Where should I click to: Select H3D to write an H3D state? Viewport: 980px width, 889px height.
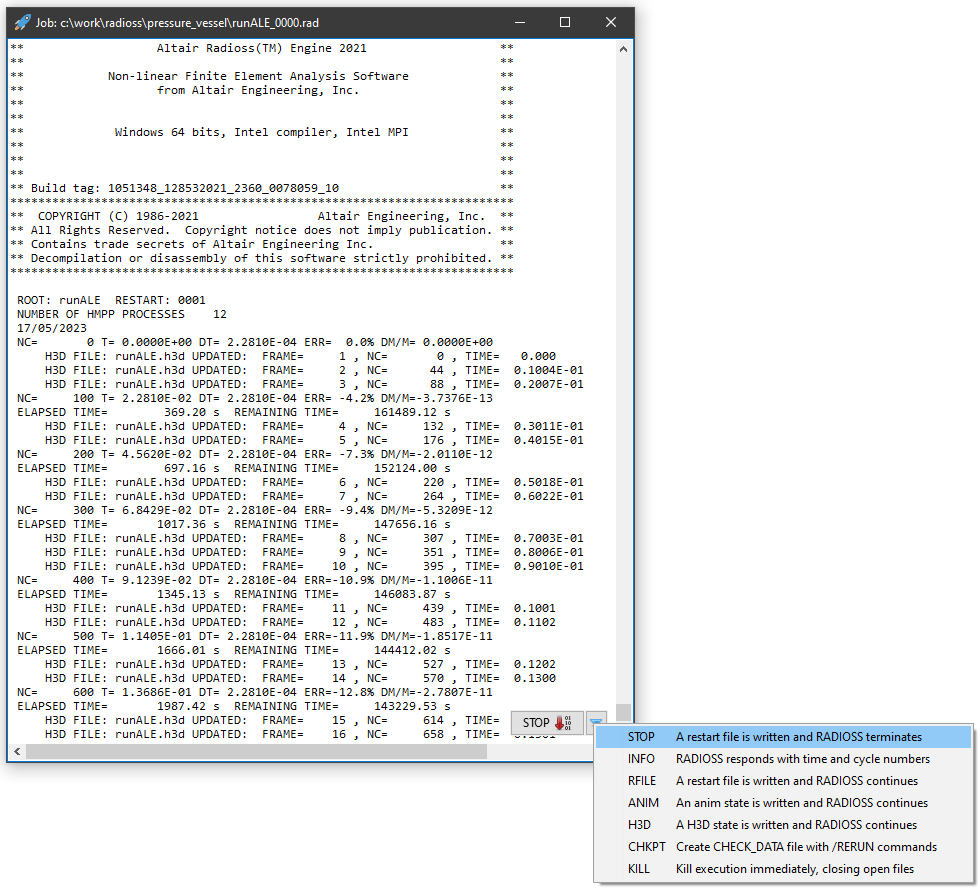coord(783,825)
